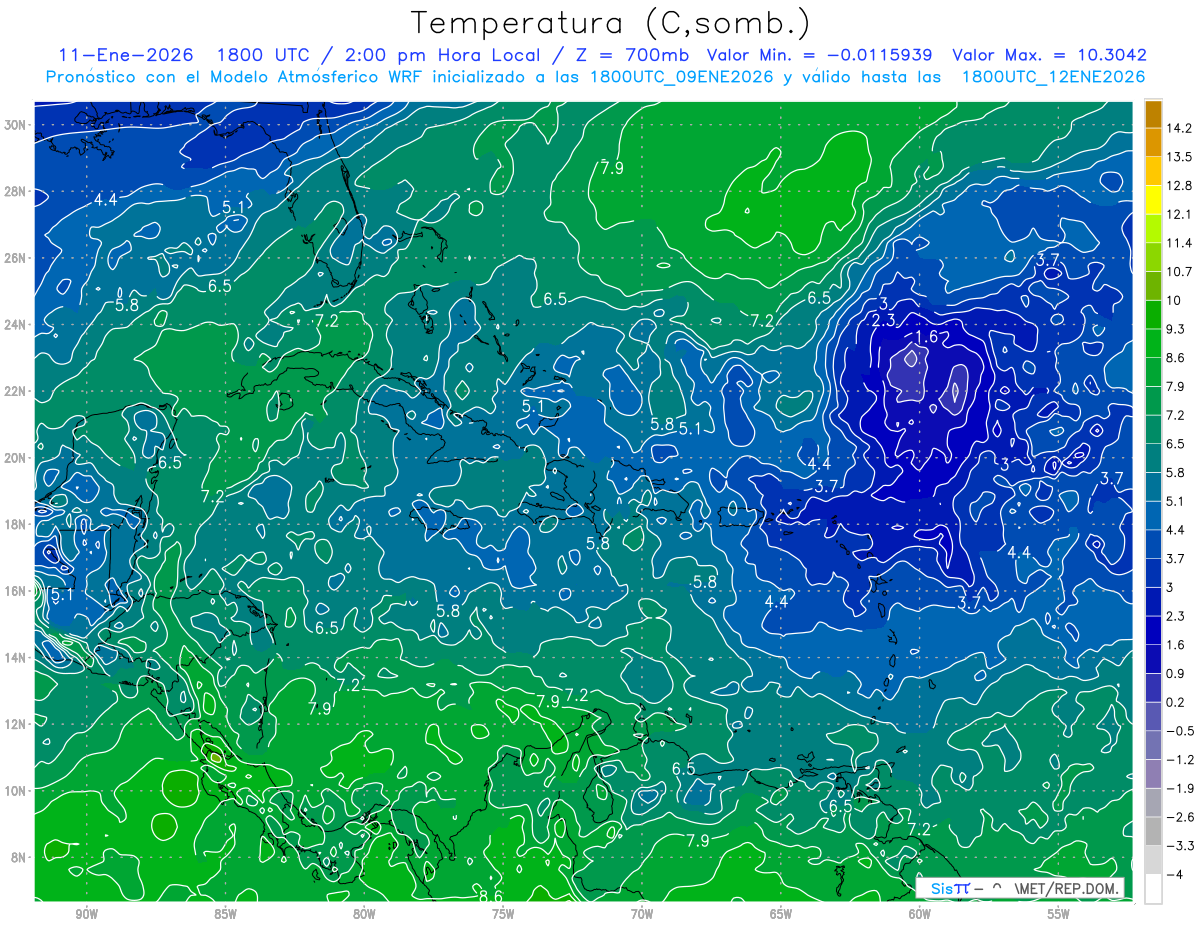Viewport: 1200px width, 927px height.
Task: Click the "Valor Max. = 10.3042" value
Action: [x=1049, y=55]
